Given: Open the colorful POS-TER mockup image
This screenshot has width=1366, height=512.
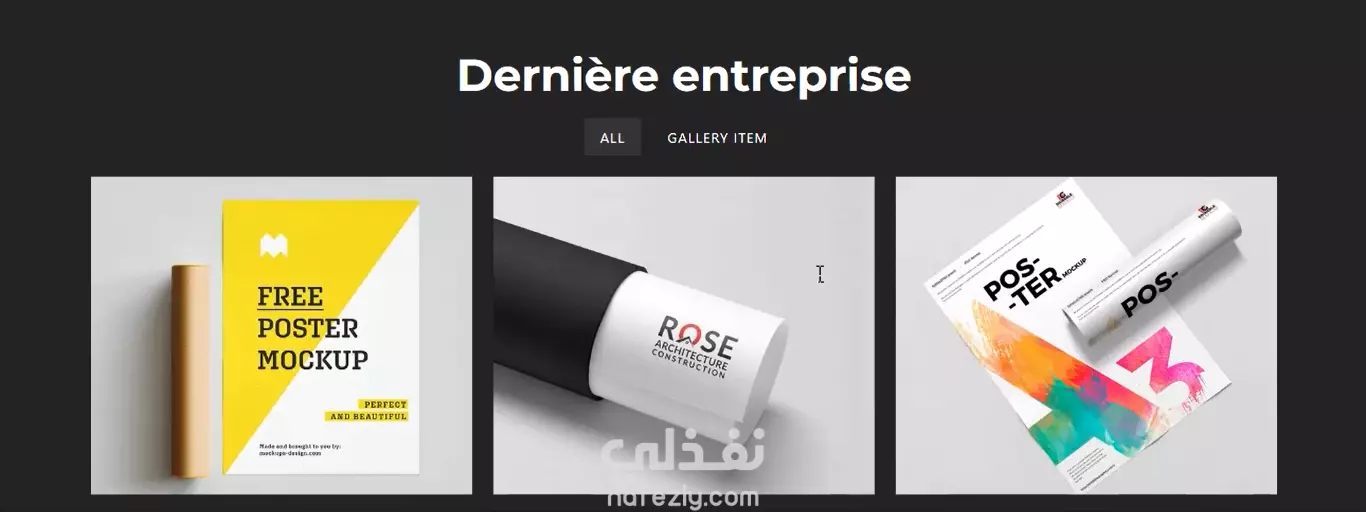Looking at the screenshot, I should pos(1086,335).
